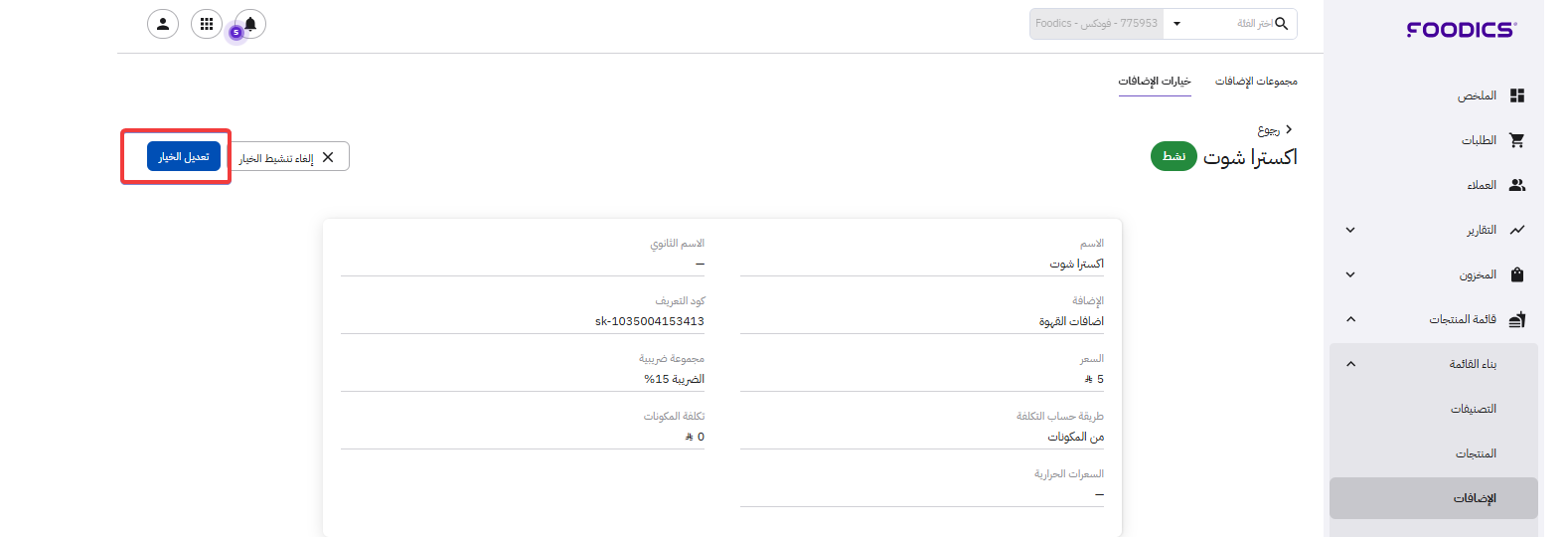The height and width of the screenshot is (537, 1568).
Task: Open the dashboard الملخص icon
Action: (x=1517, y=95)
